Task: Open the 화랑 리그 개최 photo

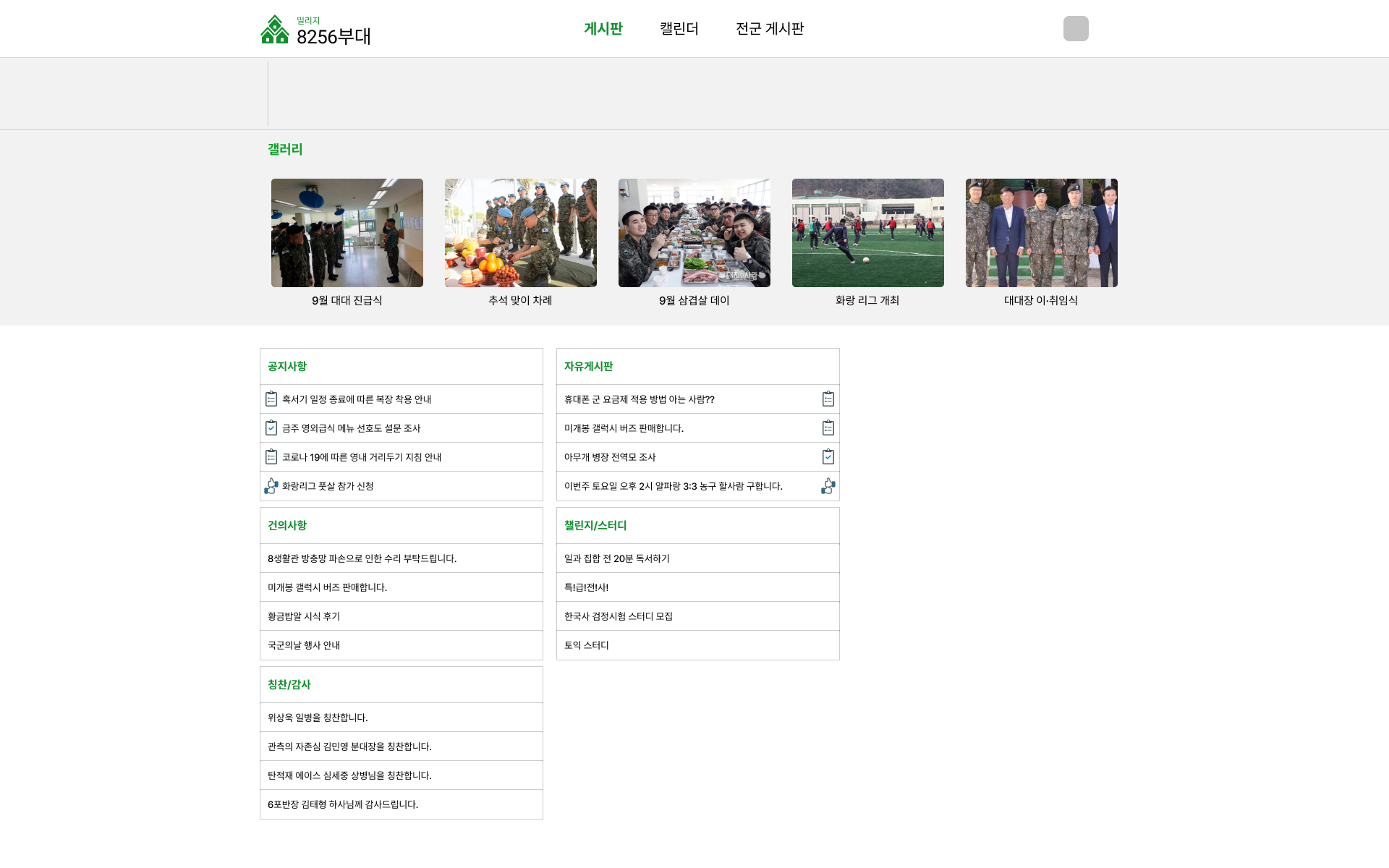Action: pos(868,233)
